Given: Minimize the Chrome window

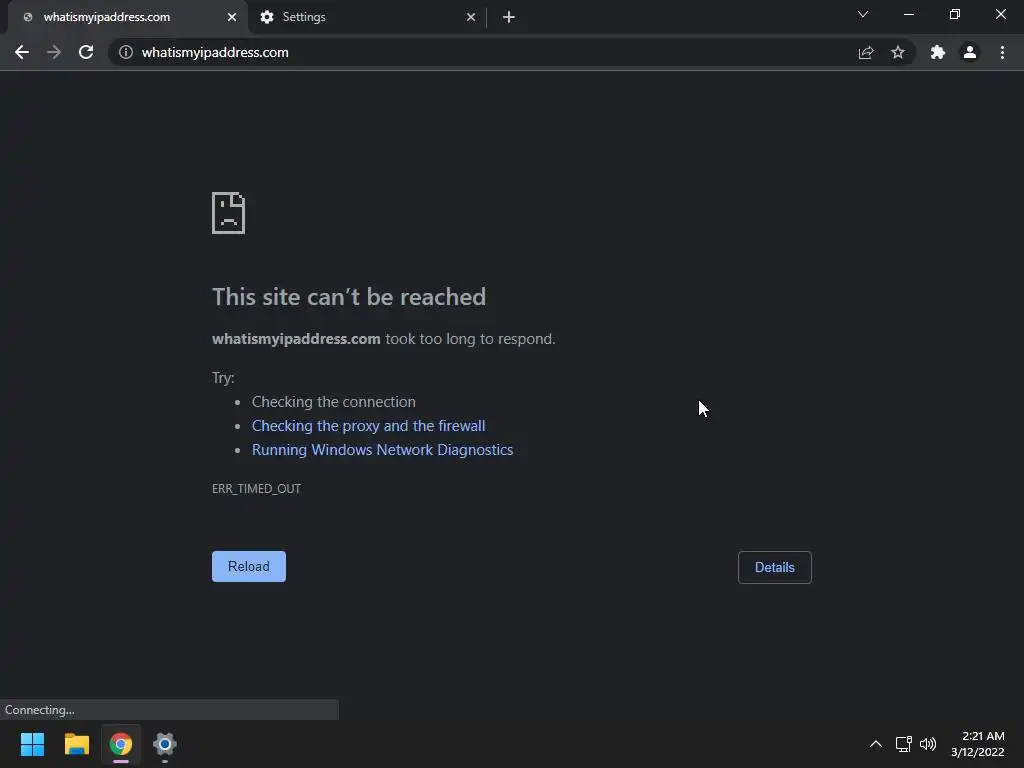Looking at the screenshot, I should [908, 14].
